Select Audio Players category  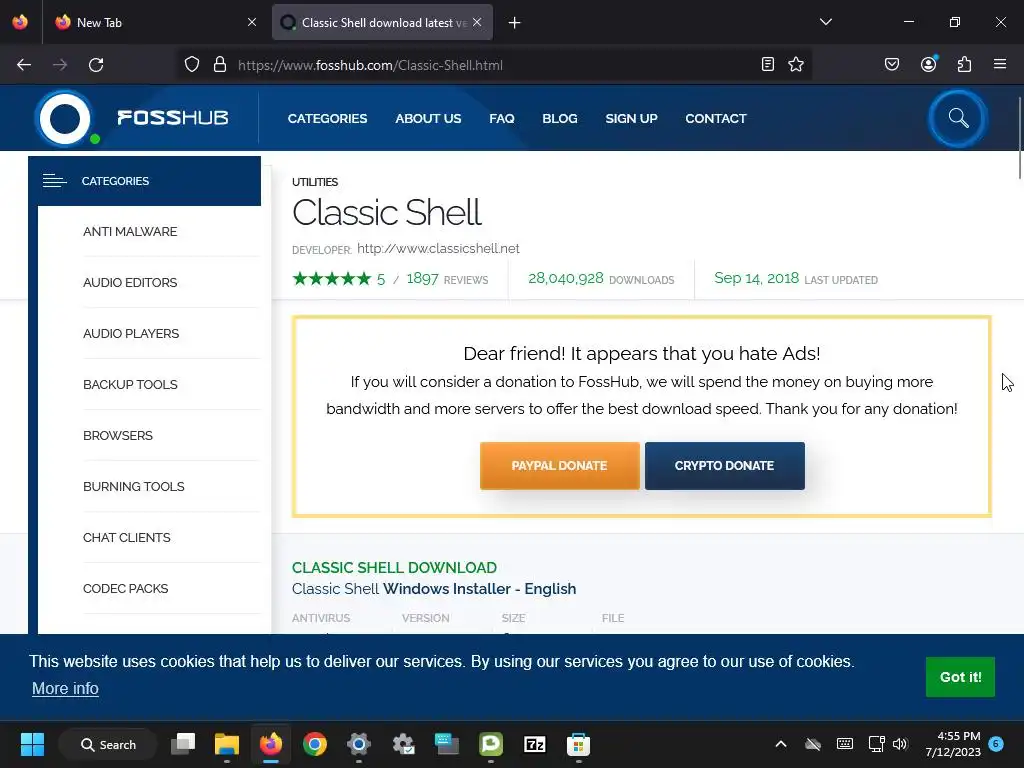(x=131, y=333)
